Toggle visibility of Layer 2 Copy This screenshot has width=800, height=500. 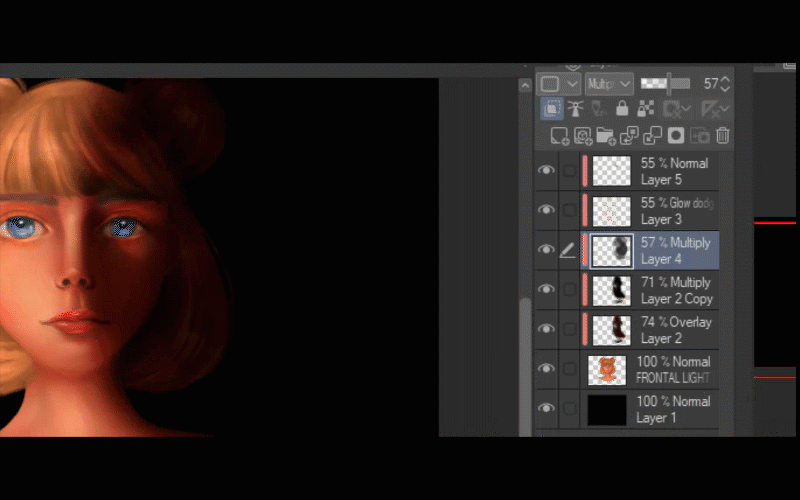click(x=546, y=290)
